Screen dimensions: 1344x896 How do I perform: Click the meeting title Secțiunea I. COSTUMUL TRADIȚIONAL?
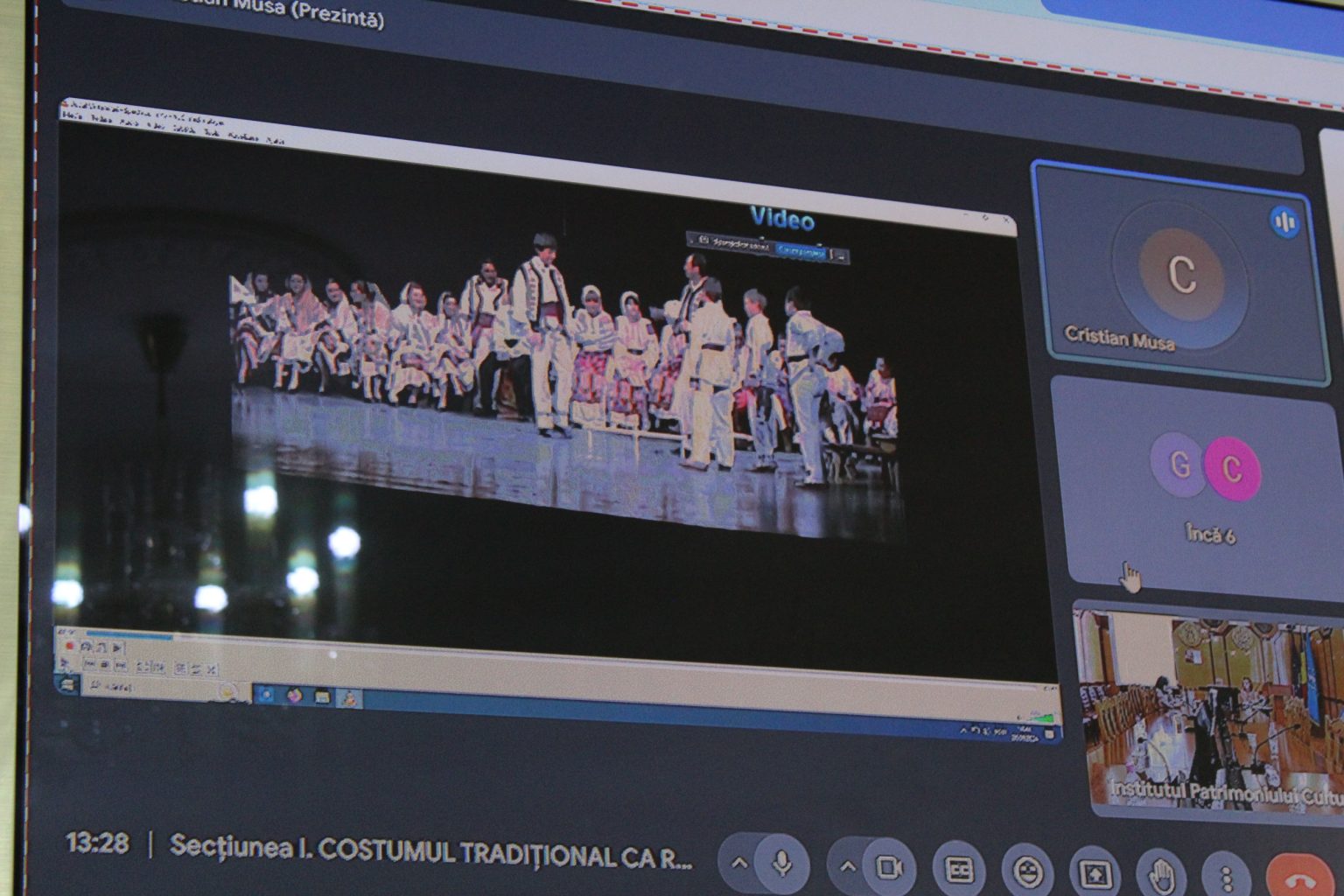point(430,851)
